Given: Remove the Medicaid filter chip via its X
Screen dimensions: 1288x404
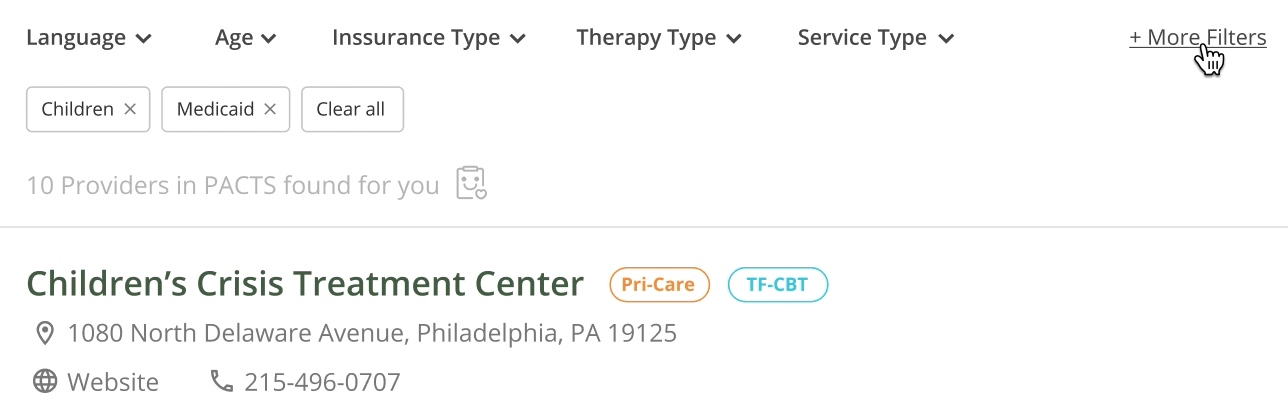Looking at the screenshot, I should (270, 110).
